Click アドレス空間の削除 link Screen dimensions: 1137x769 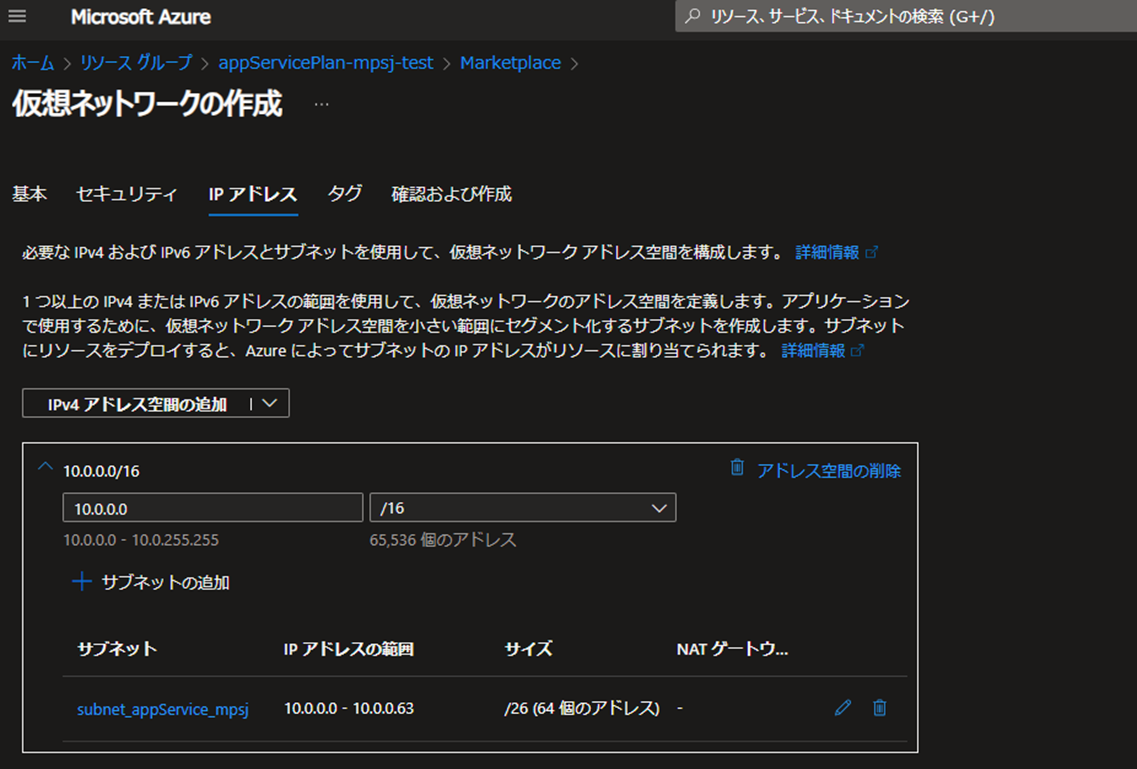pyautogui.click(x=829, y=471)
